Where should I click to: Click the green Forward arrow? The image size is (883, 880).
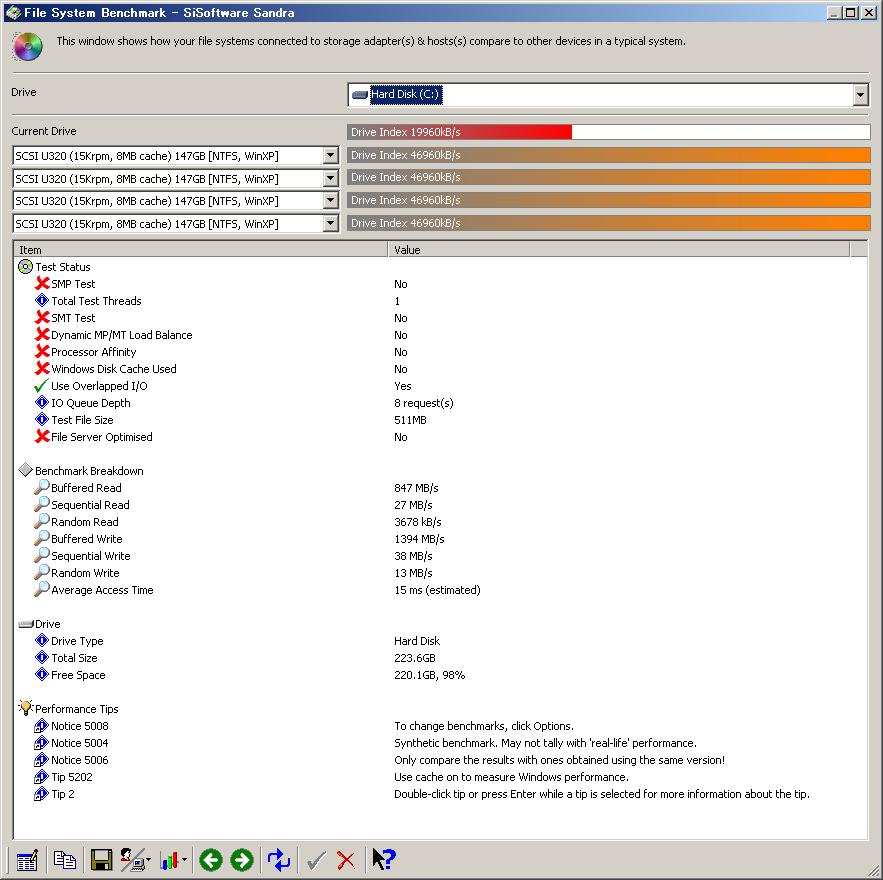pyautogui.click(x=242, y=860)
